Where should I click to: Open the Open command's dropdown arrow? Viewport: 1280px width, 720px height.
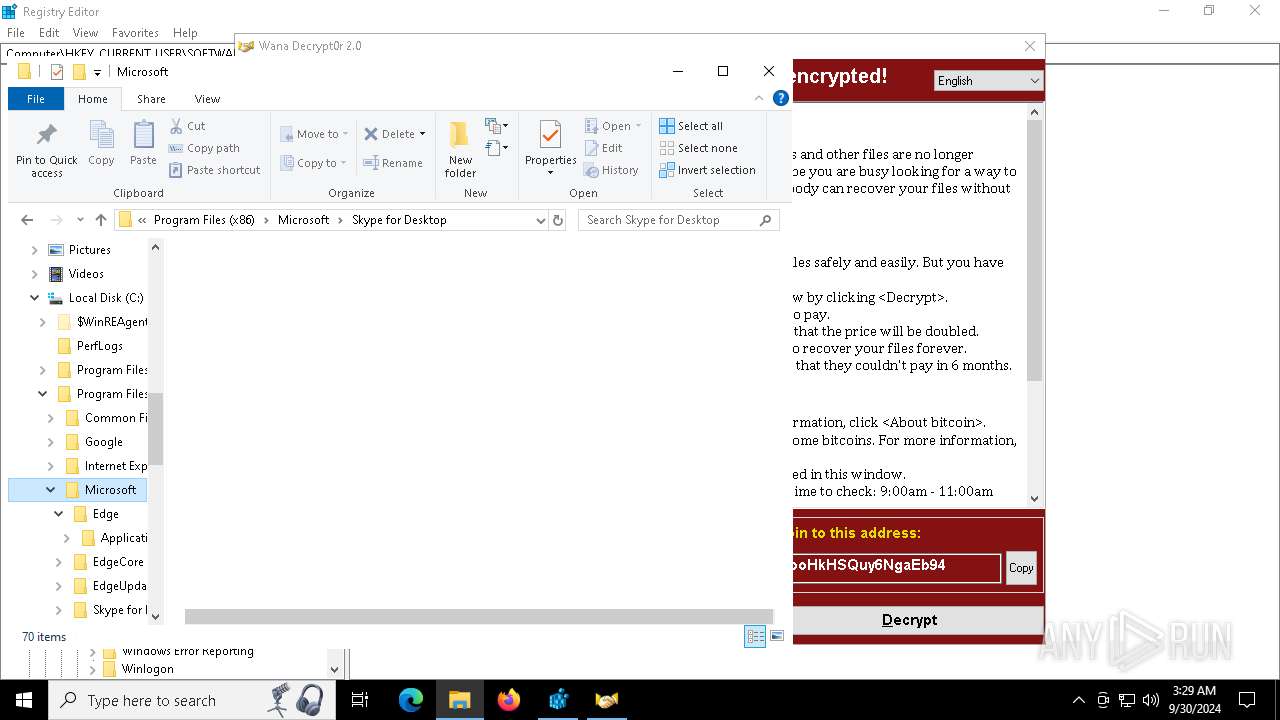click(x=638, y=126)
